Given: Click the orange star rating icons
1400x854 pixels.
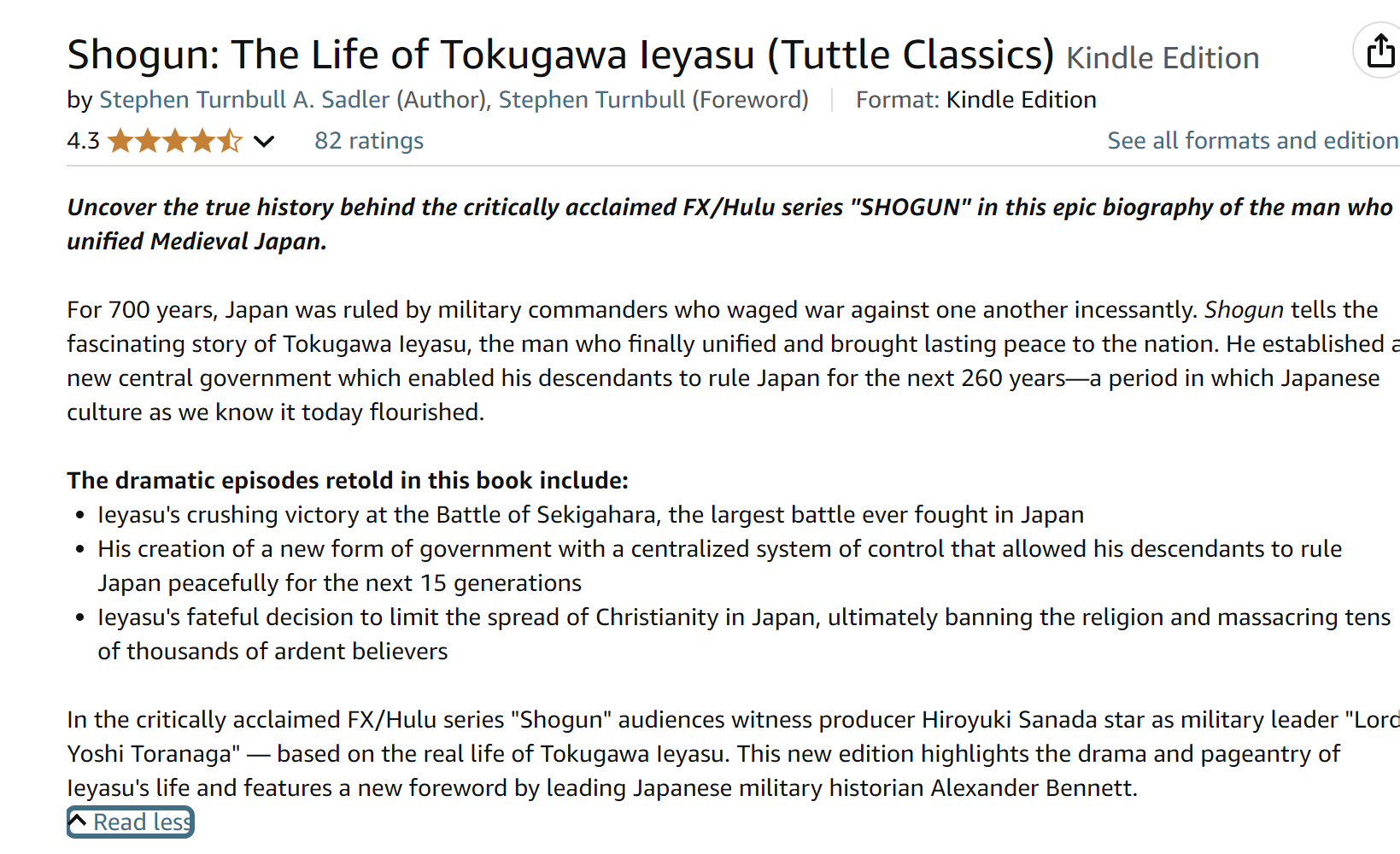Looking at the screenshot, I should coord(175,141).
